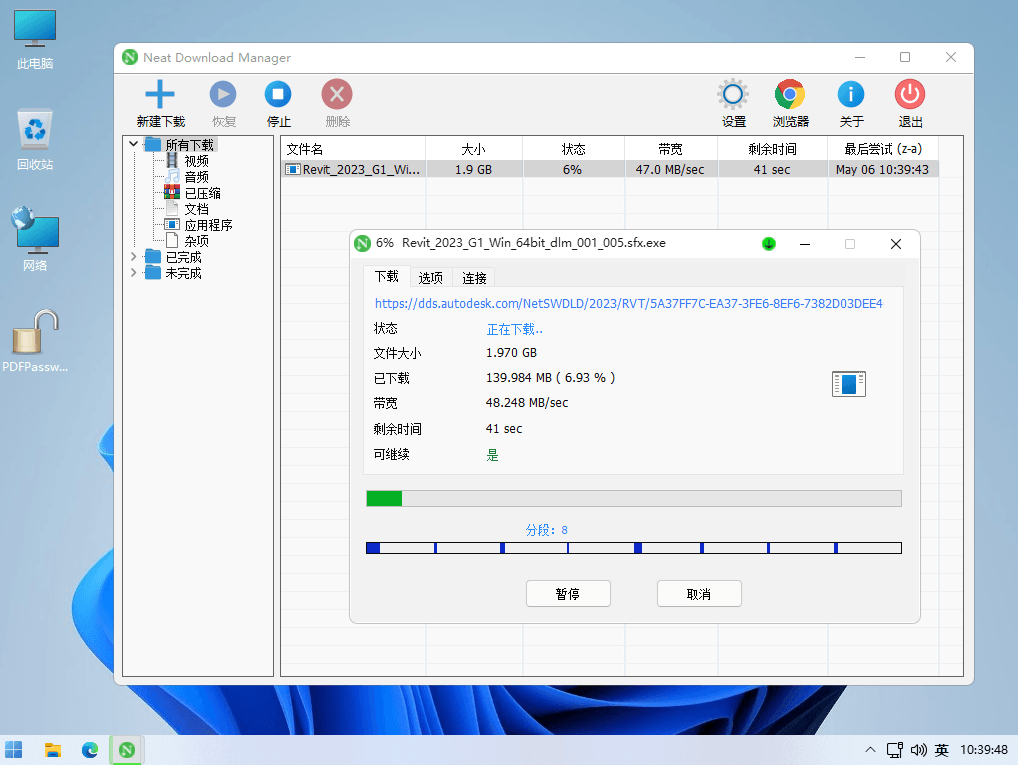Expand the 未完成 tree node
Screen dimensions: 1018x765
pos(133,273)
